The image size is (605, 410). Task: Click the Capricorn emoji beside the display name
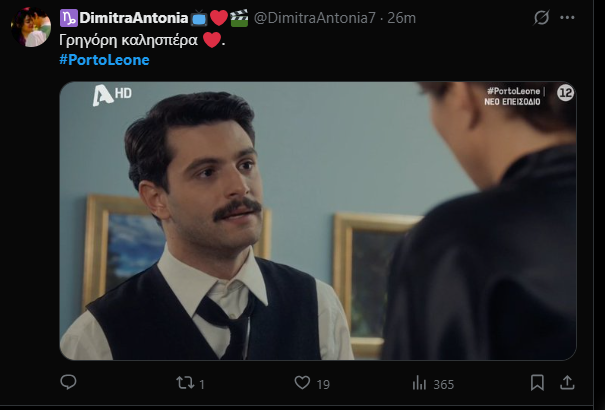tap(68, 18)
